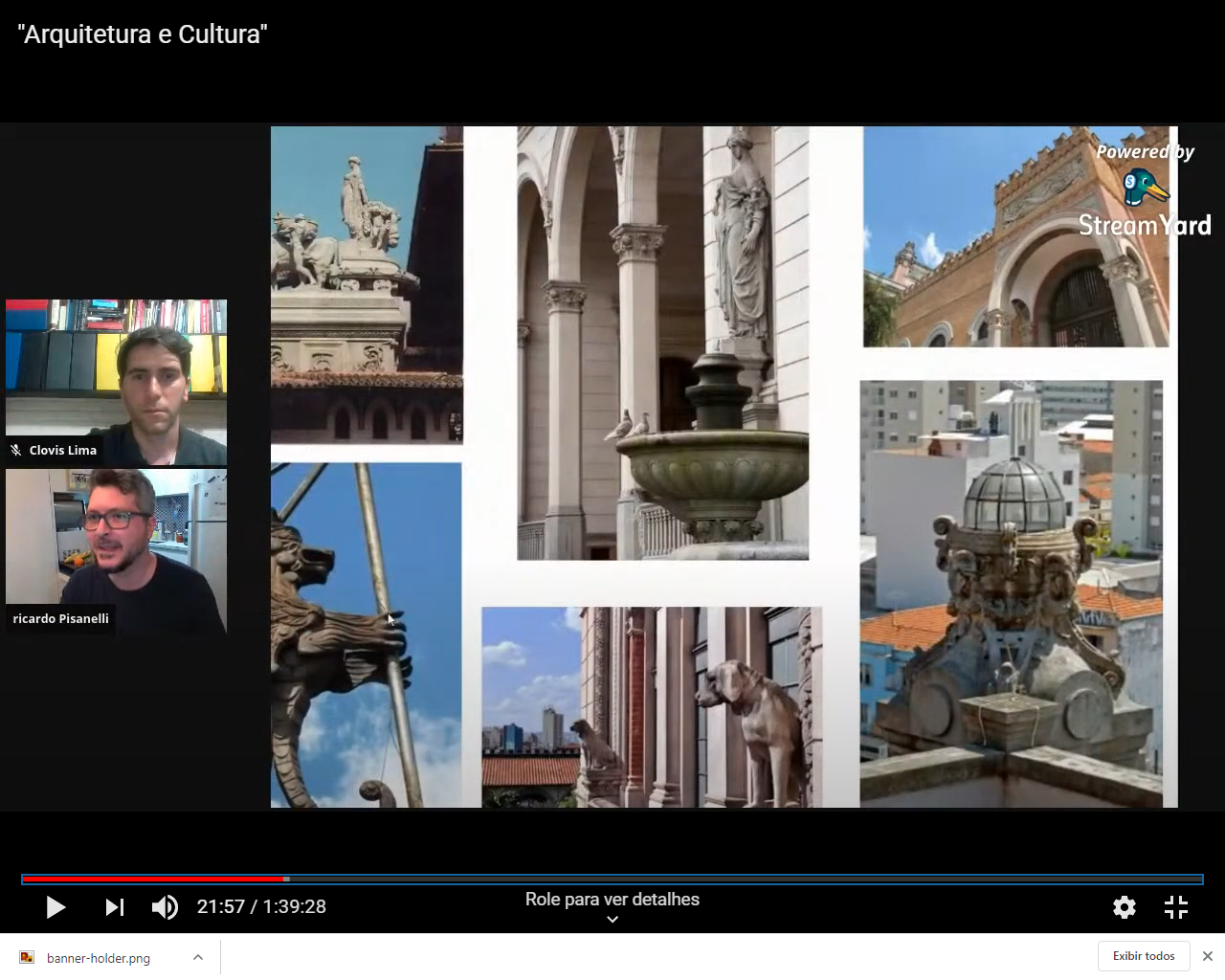Image resolution: width=1225 pixels, height=980 pixels.
Task: Click the lion with spear image
Action: 366,635
